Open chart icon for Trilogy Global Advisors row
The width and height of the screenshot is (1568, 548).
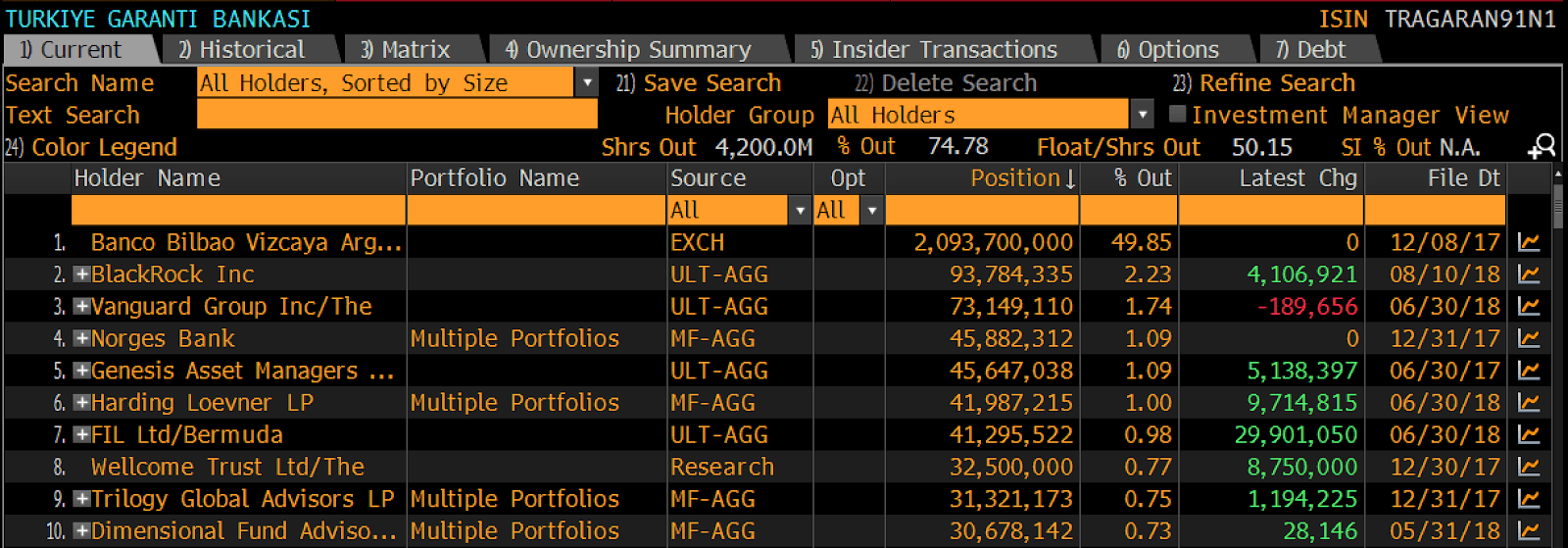[x=1529, y=499]
